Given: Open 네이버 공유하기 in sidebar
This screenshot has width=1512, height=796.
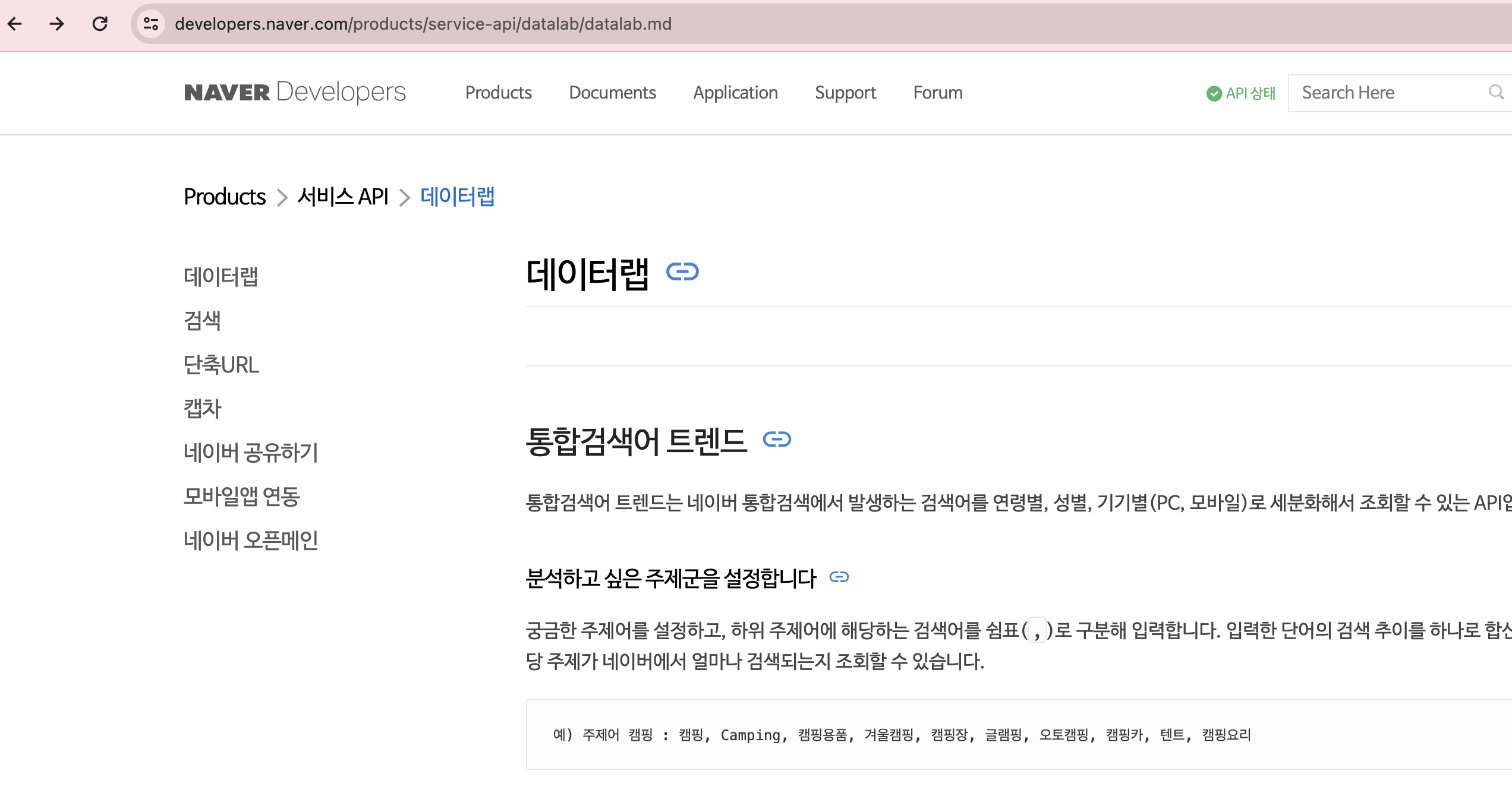Looking at the screenshot, I should click(251, 453).
